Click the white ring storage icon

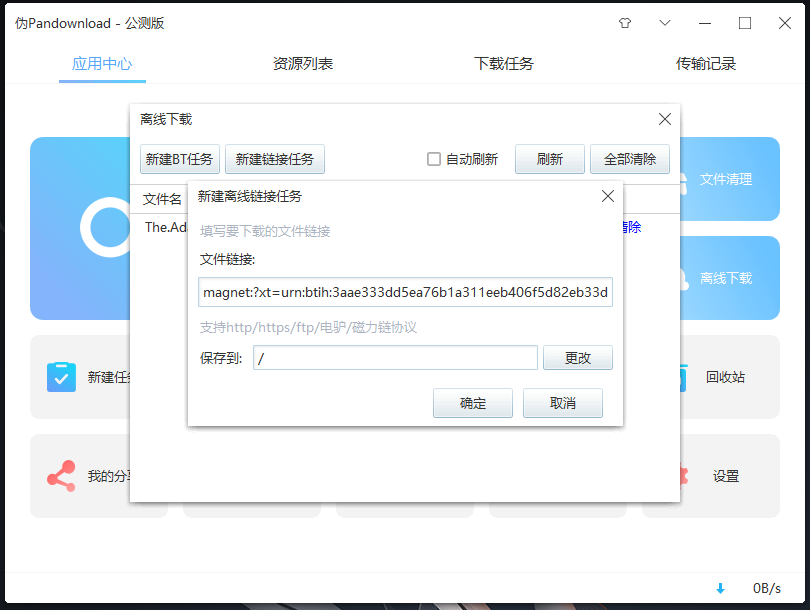coord(106,227)
